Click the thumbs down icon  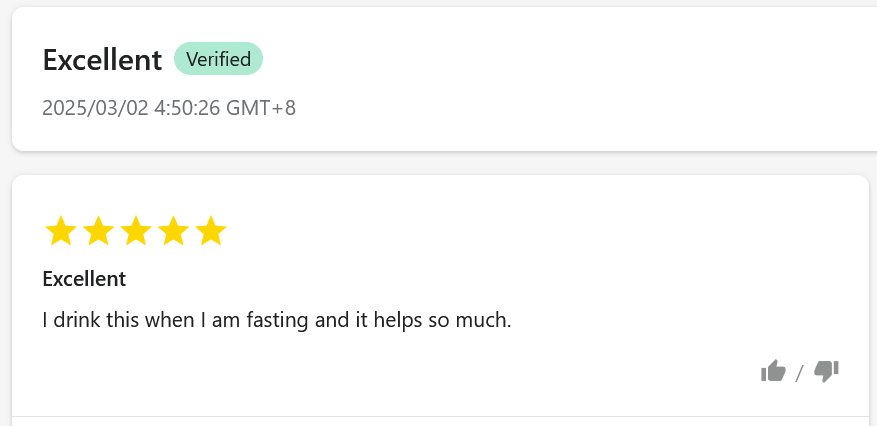pos(826,372)
